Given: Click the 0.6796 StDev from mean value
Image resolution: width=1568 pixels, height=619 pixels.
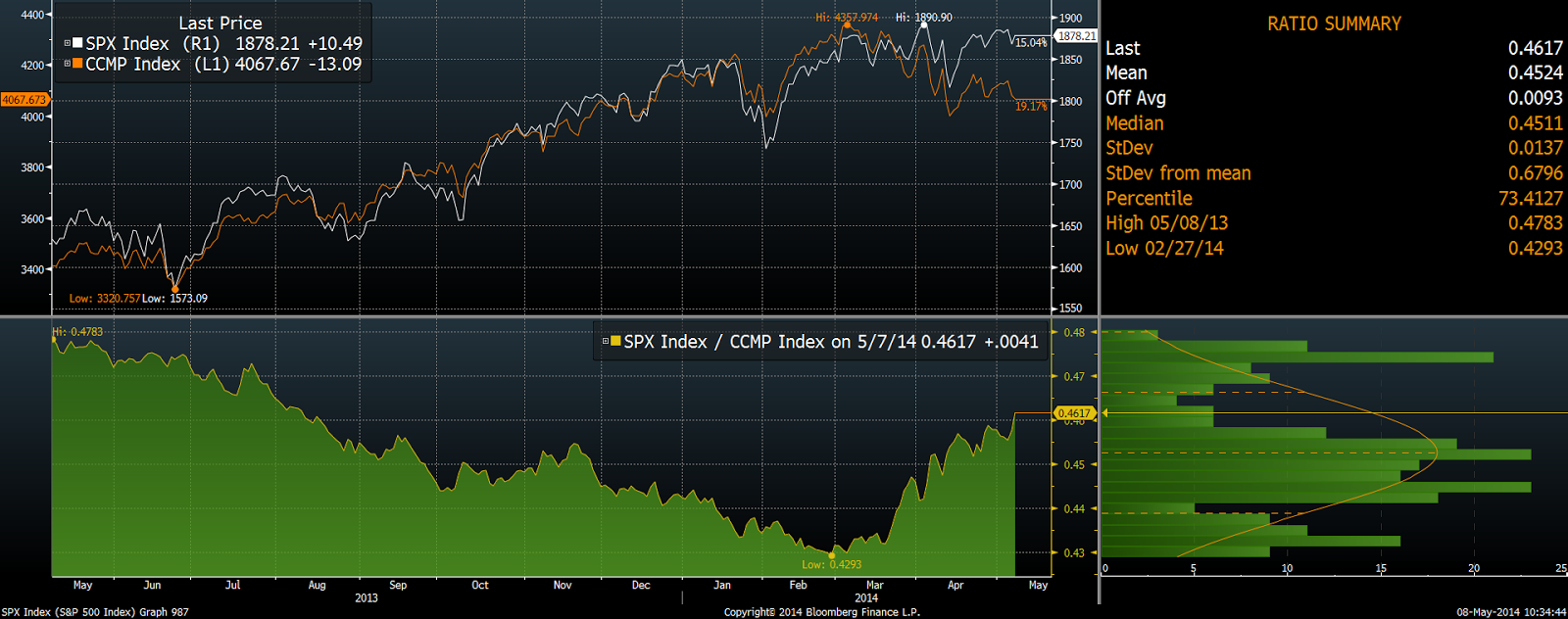Looking at the screenshot, I should point(1536,173).
